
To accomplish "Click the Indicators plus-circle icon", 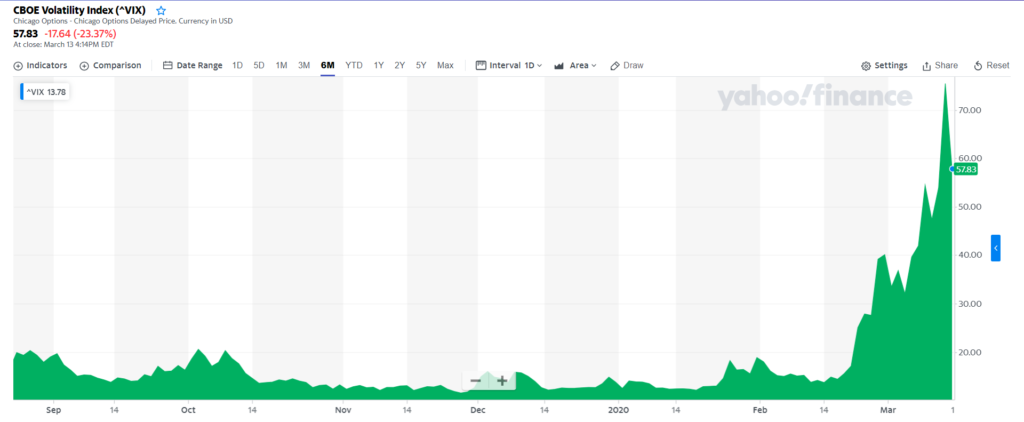I will [18, 66].
